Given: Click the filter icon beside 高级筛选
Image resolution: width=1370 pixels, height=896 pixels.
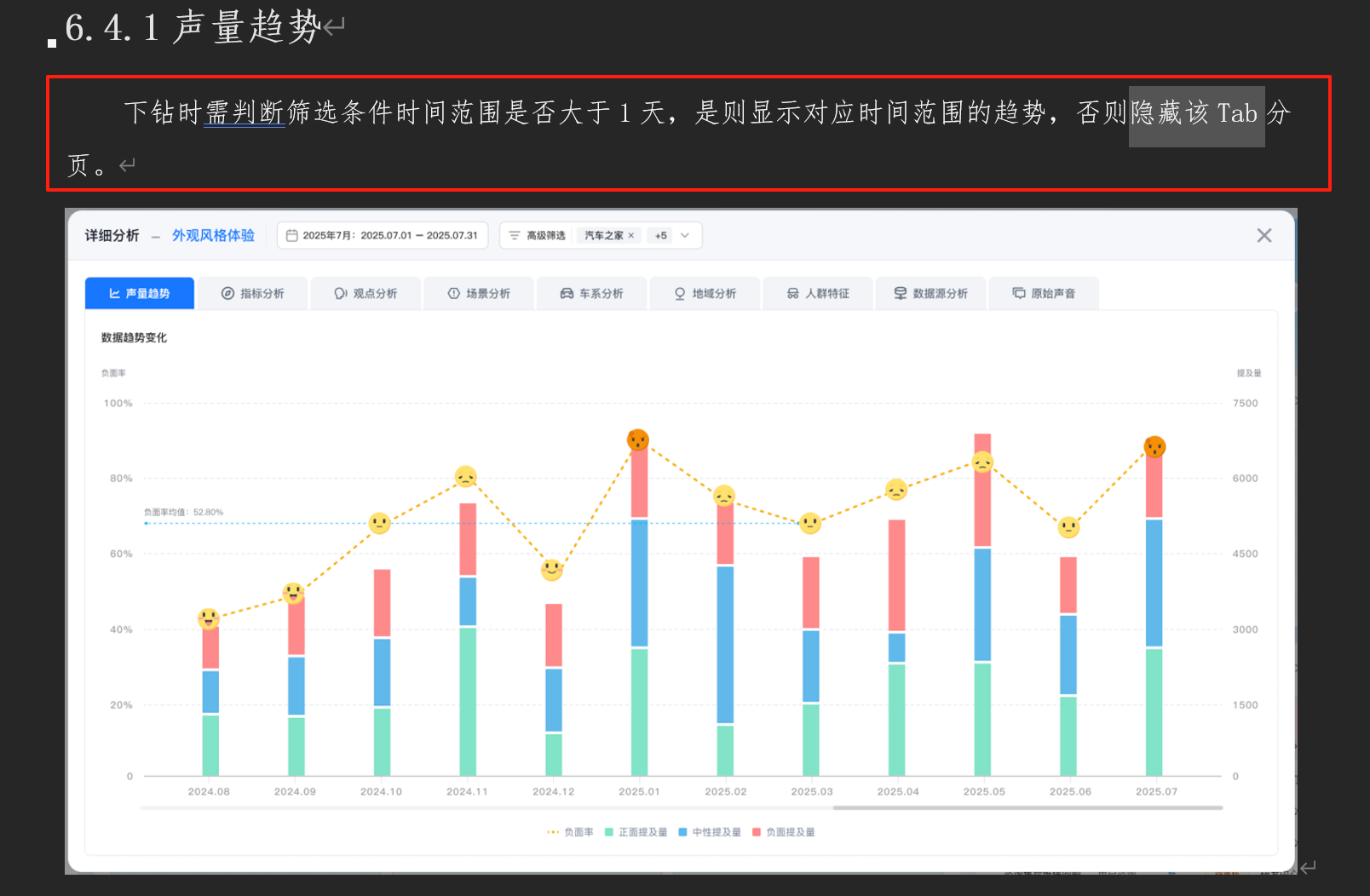Looking at the screenshot, I should tap(515, 236).
